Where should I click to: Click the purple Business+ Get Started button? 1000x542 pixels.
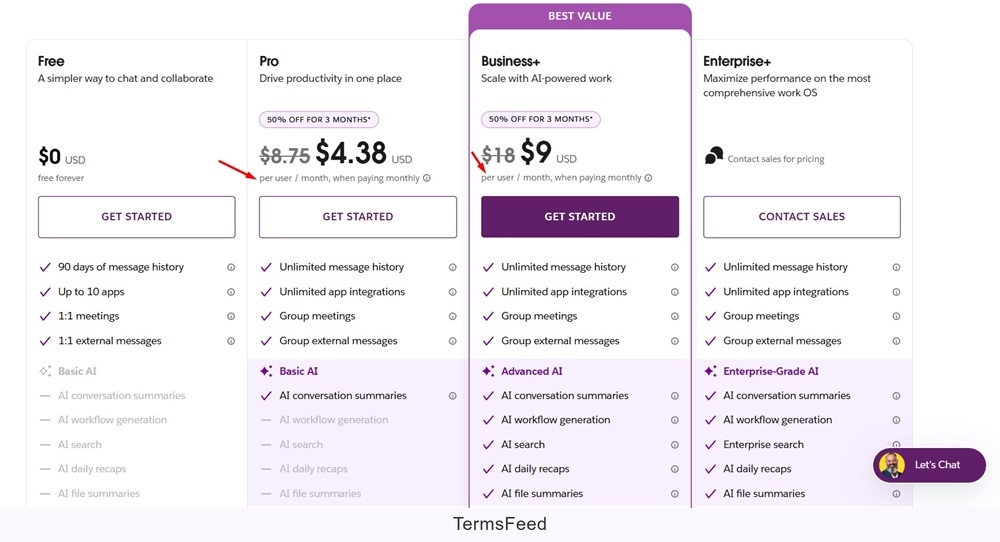[580, 217]
